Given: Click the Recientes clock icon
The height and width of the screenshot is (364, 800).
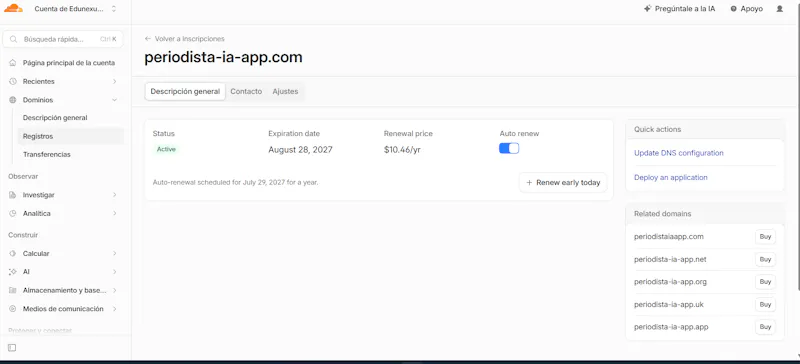Looking at the screenshot, I should click(x=13, y=81).
